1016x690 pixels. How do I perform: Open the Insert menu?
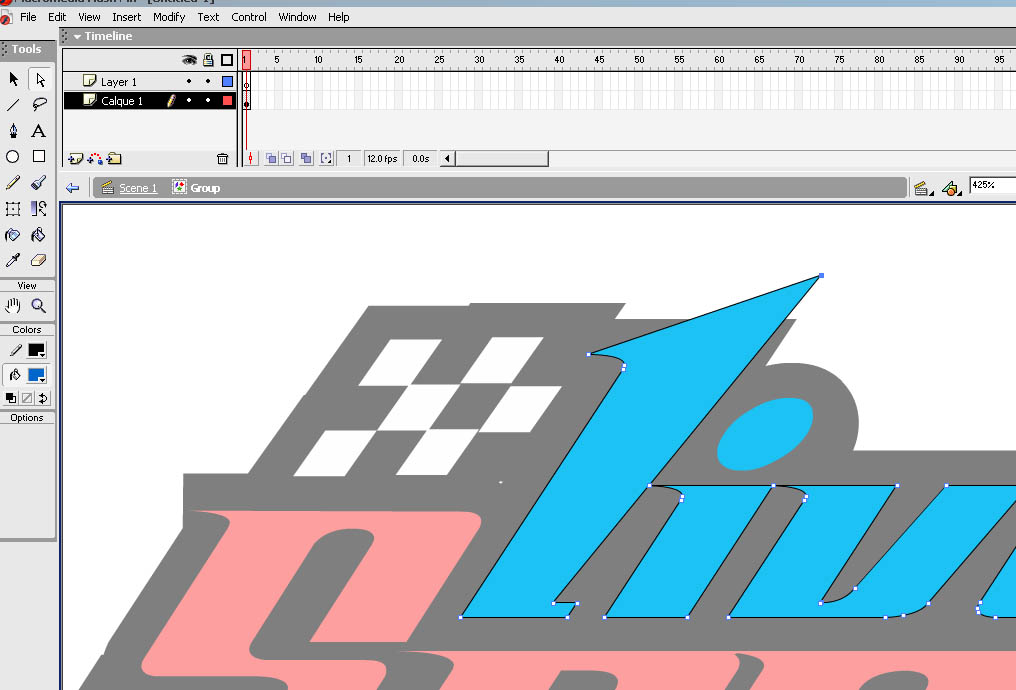[x=126, y=17]
